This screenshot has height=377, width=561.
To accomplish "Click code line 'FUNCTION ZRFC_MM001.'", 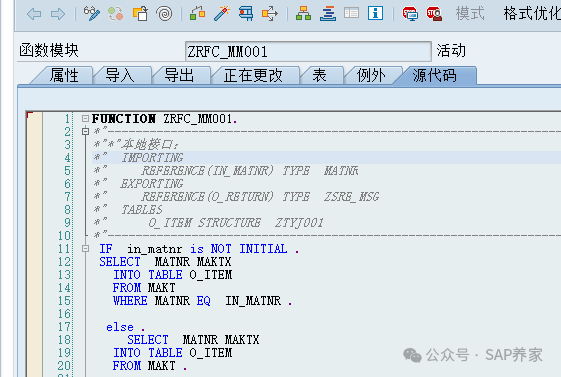I will [165, 118].
